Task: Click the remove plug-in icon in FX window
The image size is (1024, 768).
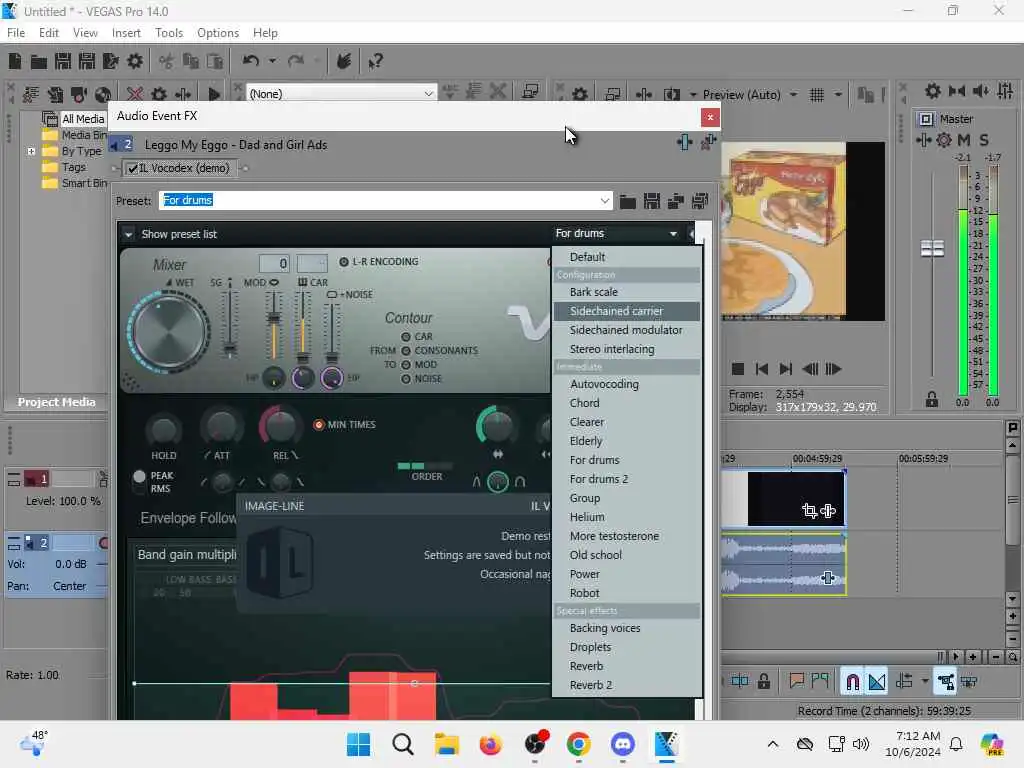Action: pos(708,142)
